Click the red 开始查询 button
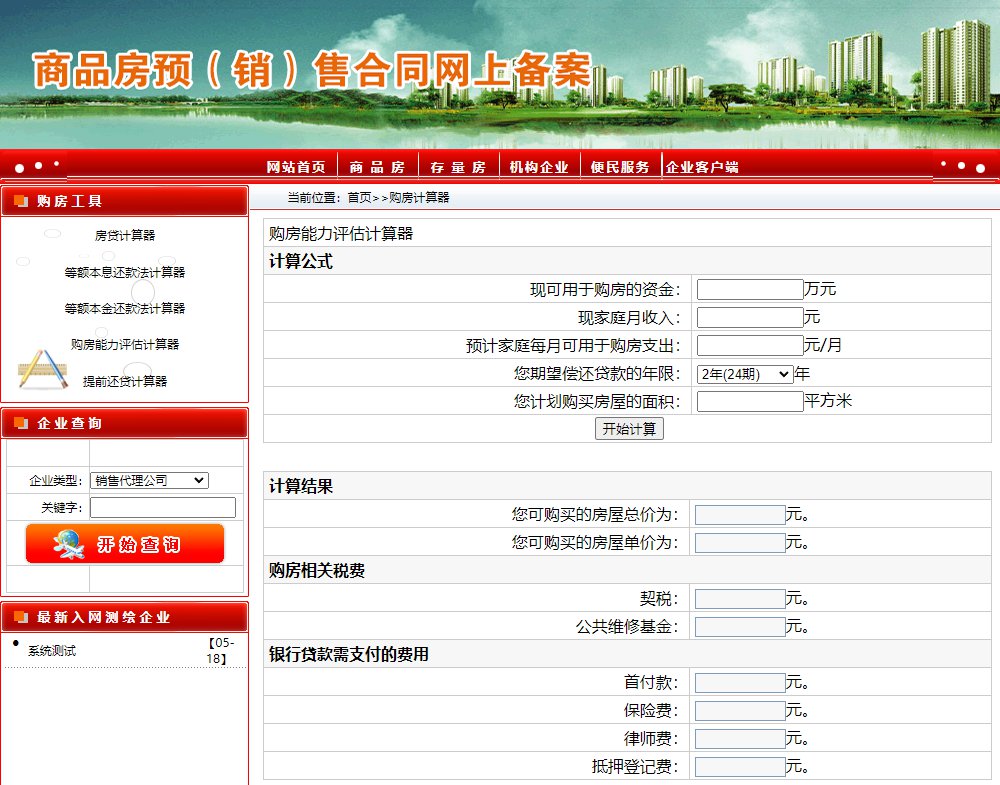This screenshot has width=1000, height=785. point(125,544)
